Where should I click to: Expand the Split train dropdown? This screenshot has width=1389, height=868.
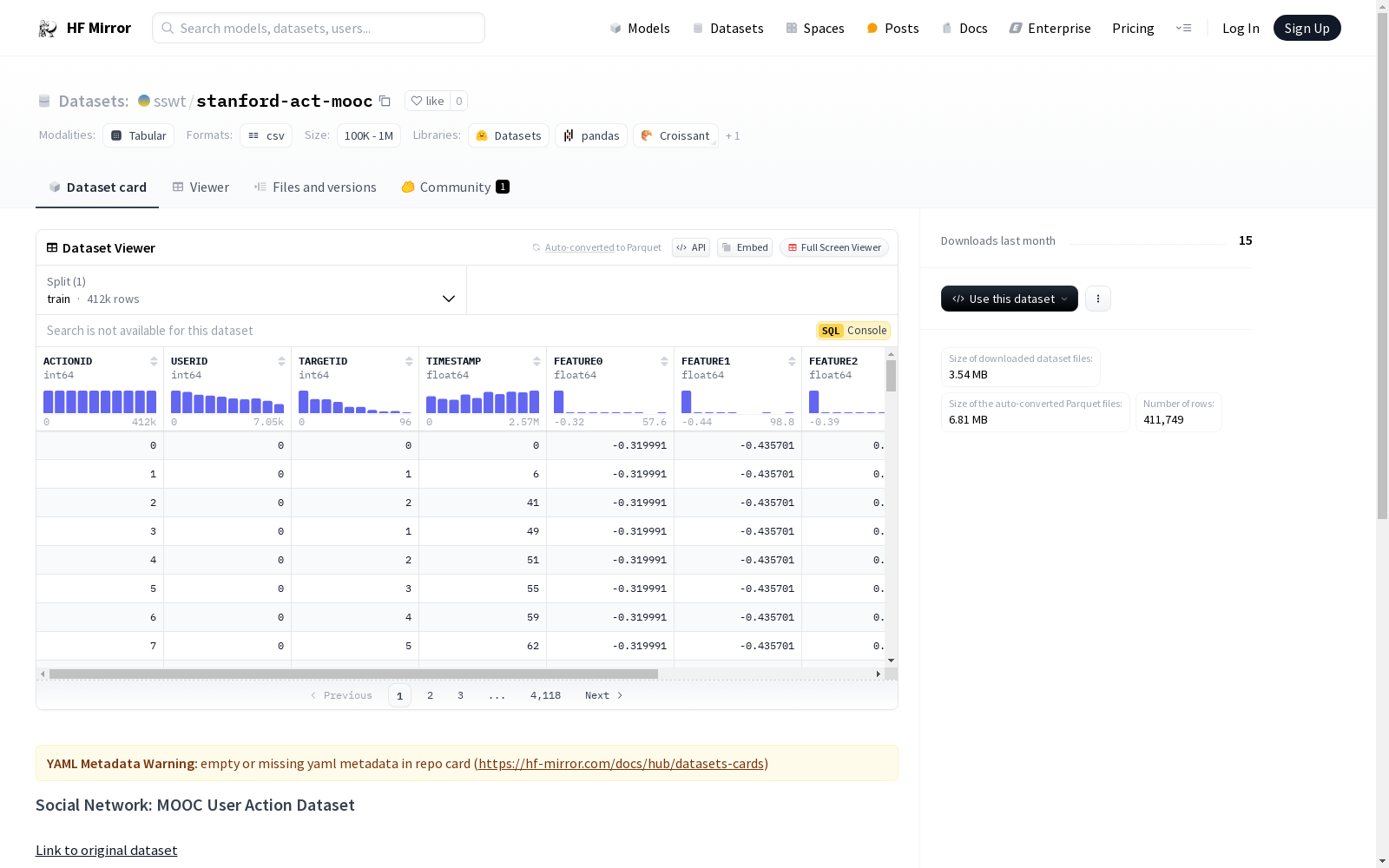[x=252, y=290]
